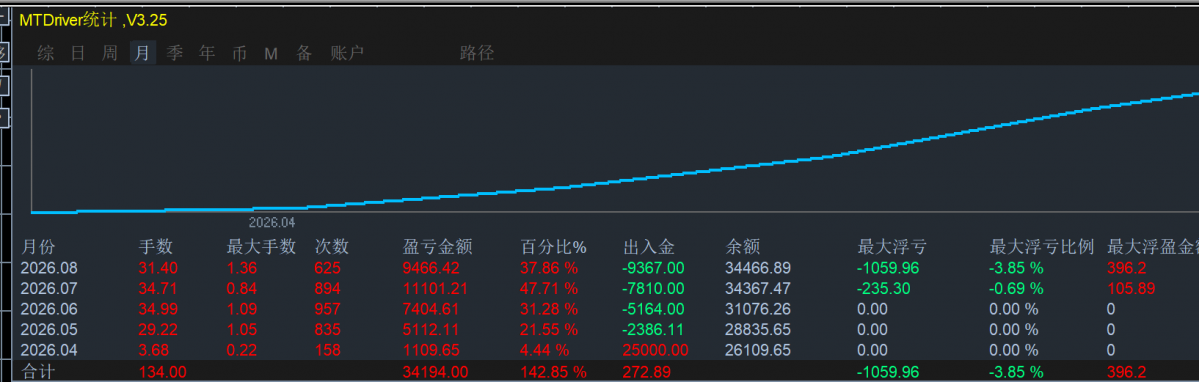Click balance value 34367.47
The height and width of the screenshot is (382, 1199).
click(x=758, y=288)
